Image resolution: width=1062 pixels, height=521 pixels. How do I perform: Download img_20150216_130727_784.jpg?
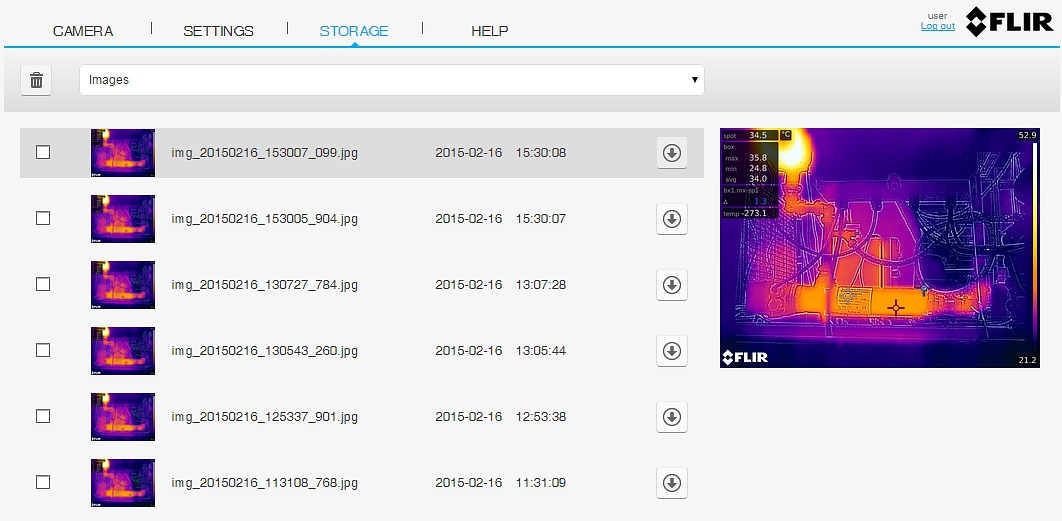[672, 285]
